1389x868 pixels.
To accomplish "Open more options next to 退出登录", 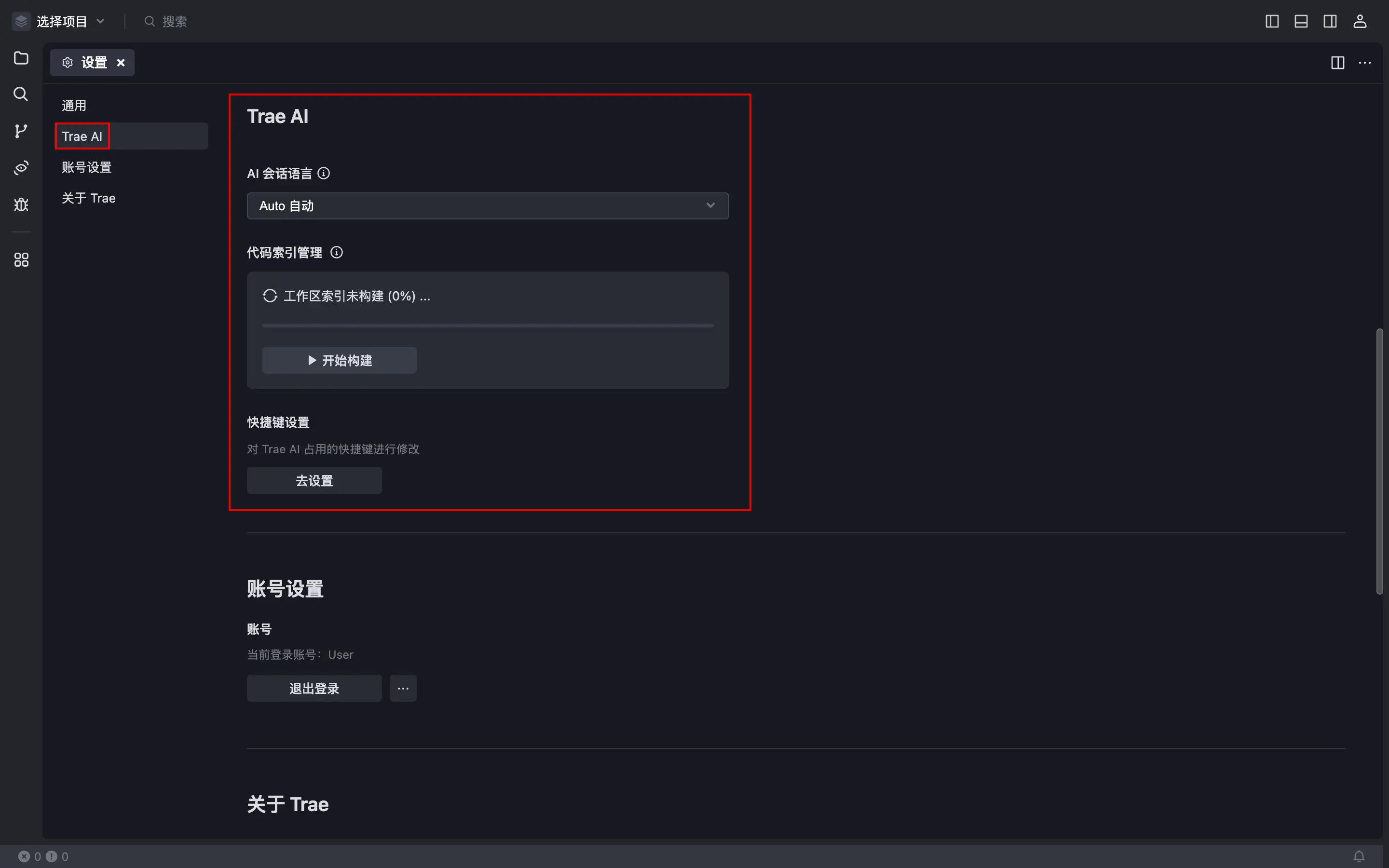I will 403,688.
